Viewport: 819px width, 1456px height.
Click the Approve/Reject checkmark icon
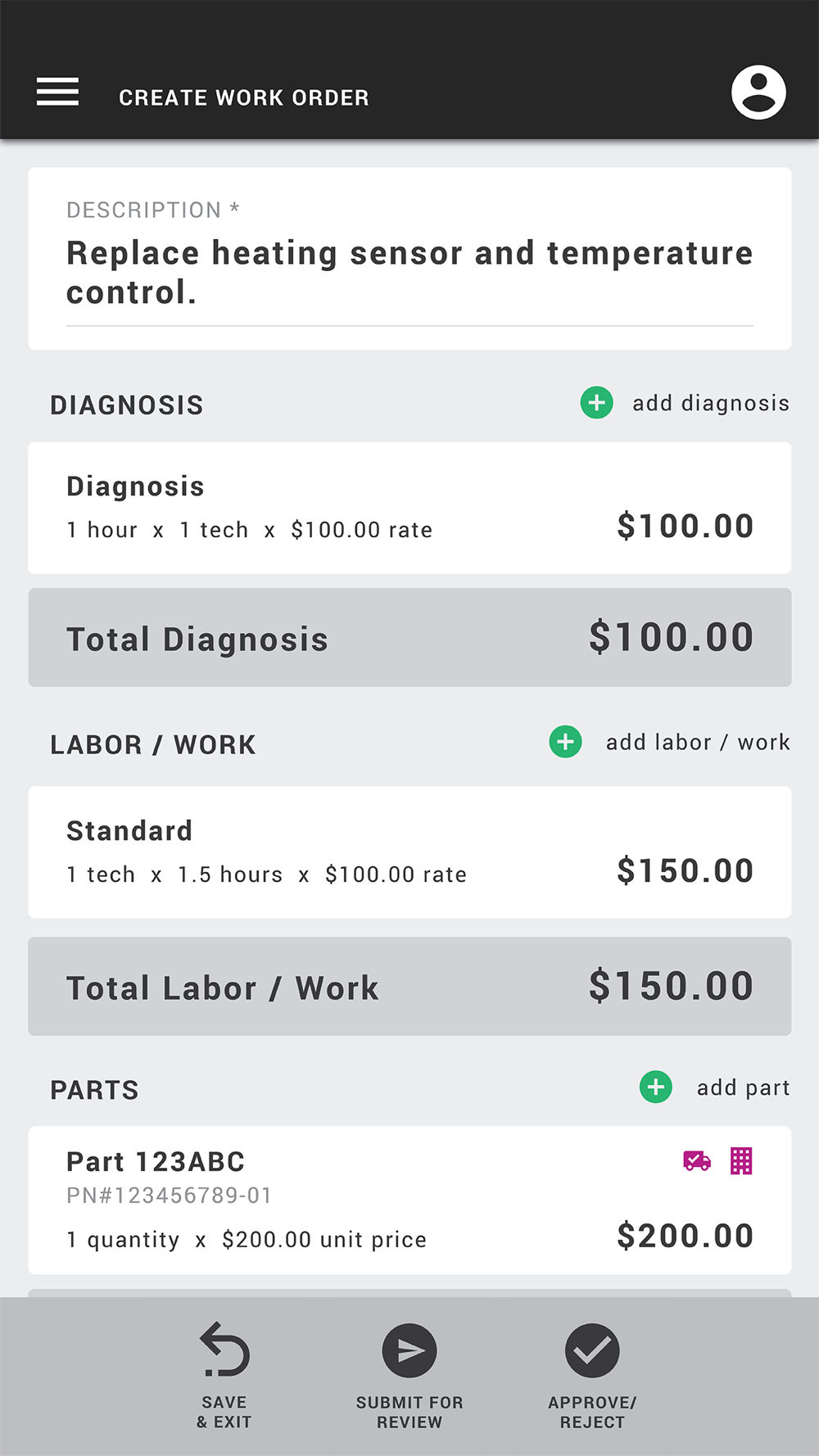592,1350
